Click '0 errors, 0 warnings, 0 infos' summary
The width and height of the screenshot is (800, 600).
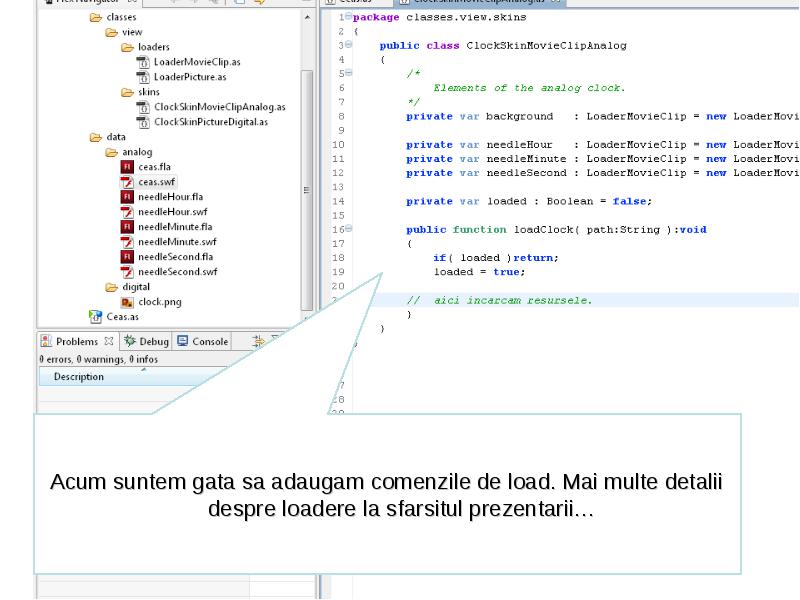[x=98, y=360]
